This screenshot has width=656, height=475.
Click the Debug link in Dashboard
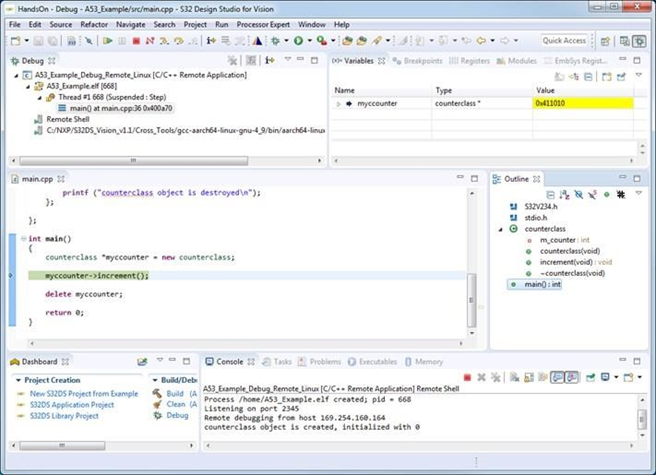click(177, 416)
